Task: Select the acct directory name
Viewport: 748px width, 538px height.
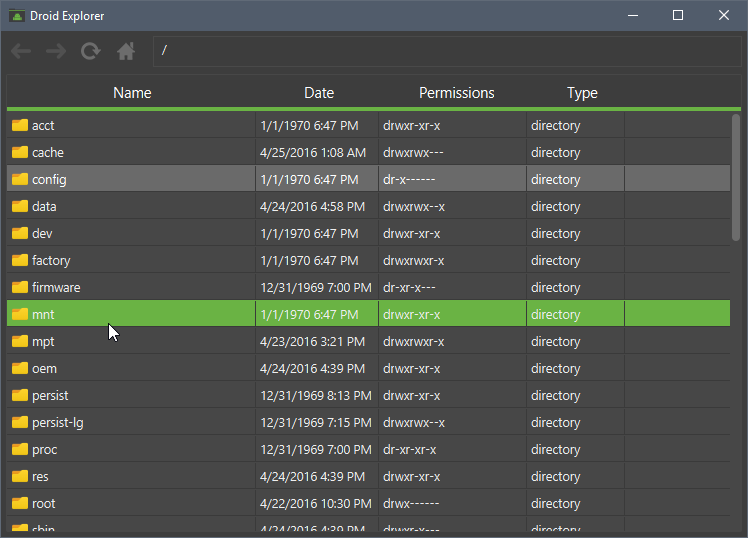Action: pos(43,125)
